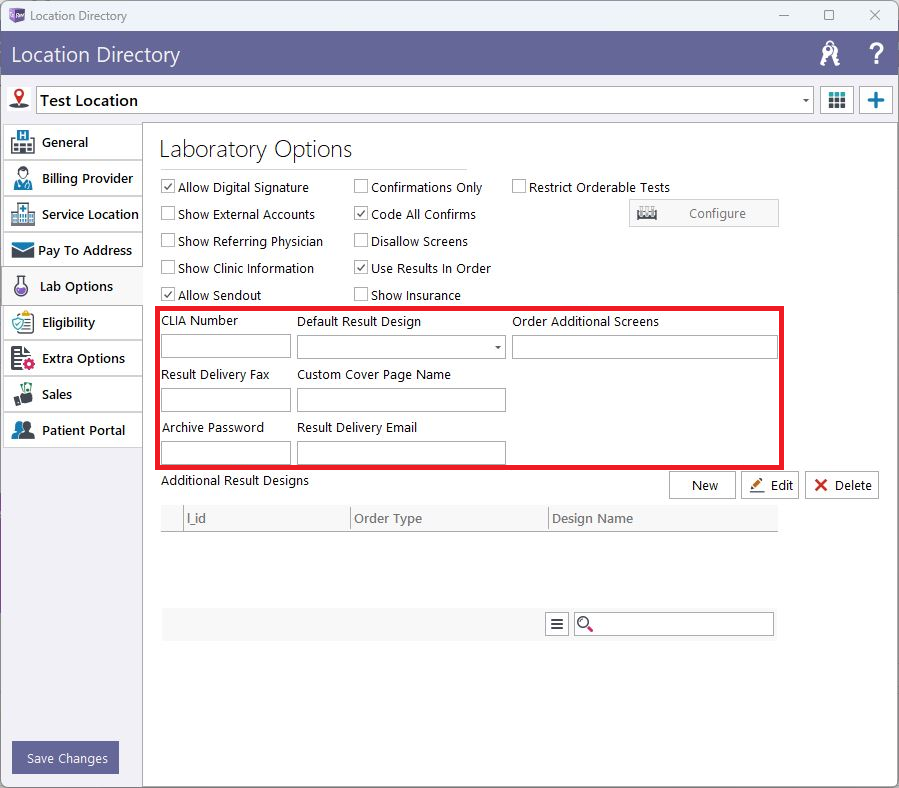899x788 pixels.
Task: Select the Pay To Address tab
Action: (73, 250)
